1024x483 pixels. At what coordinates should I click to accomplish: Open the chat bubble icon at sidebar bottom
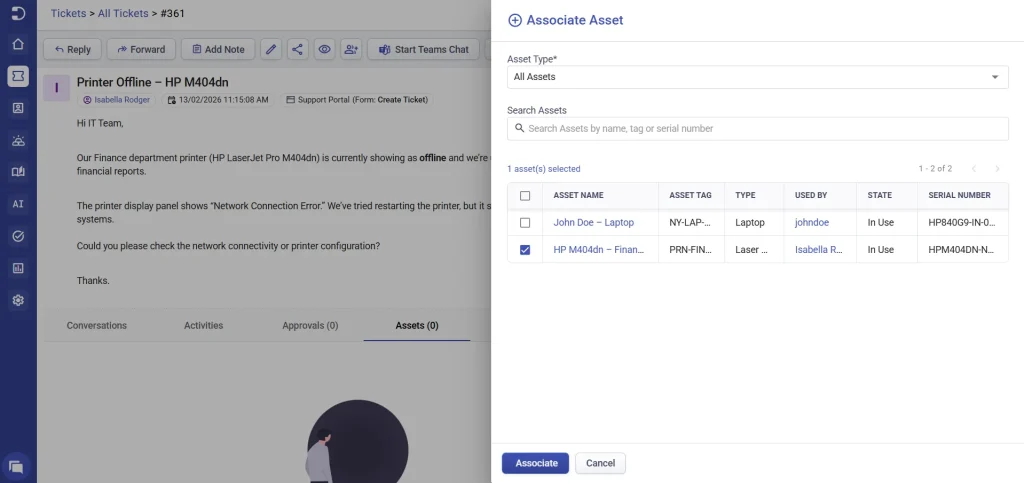coord(17,467)
